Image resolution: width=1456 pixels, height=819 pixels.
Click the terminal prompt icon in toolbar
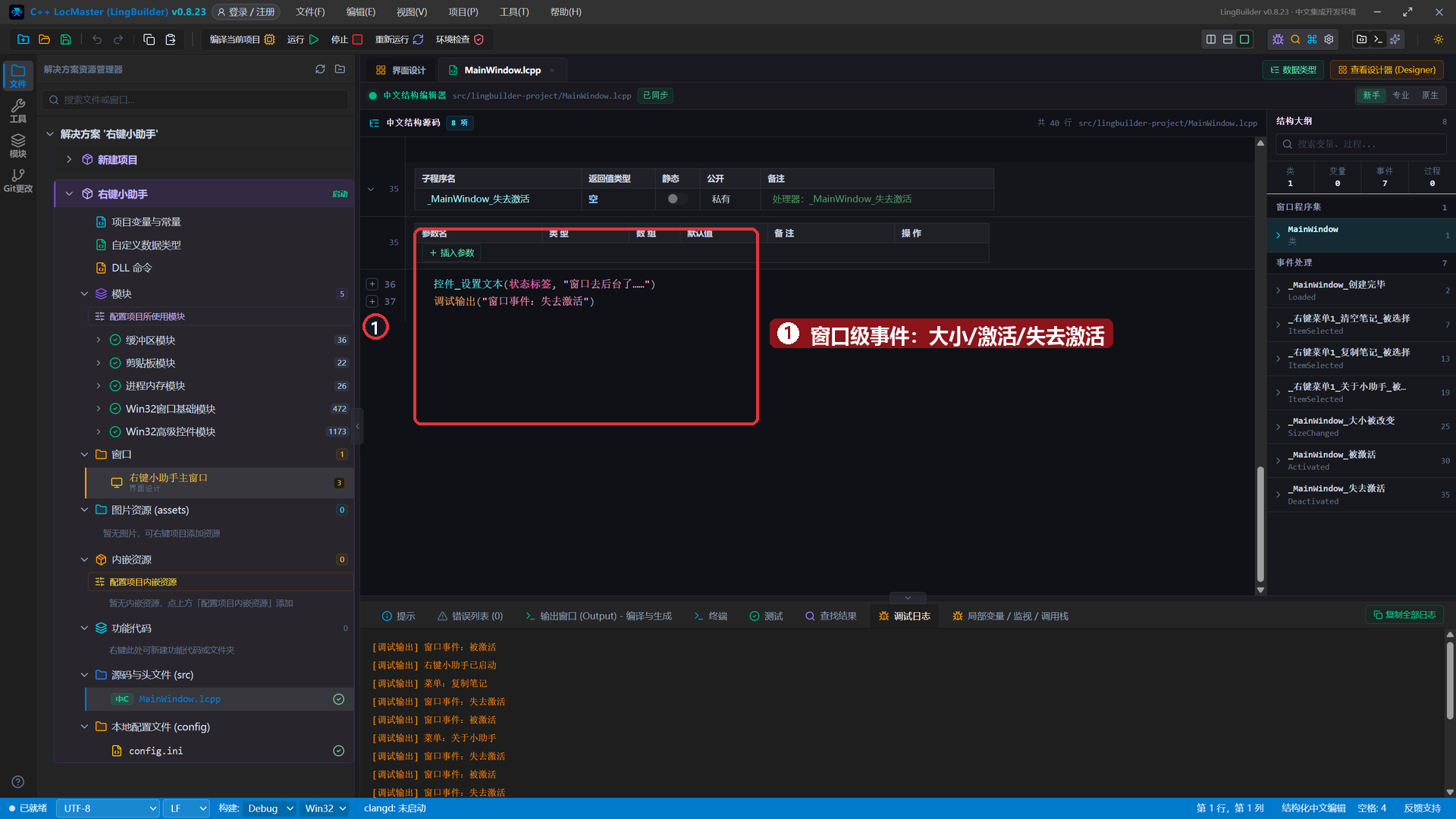(1379, 39)
